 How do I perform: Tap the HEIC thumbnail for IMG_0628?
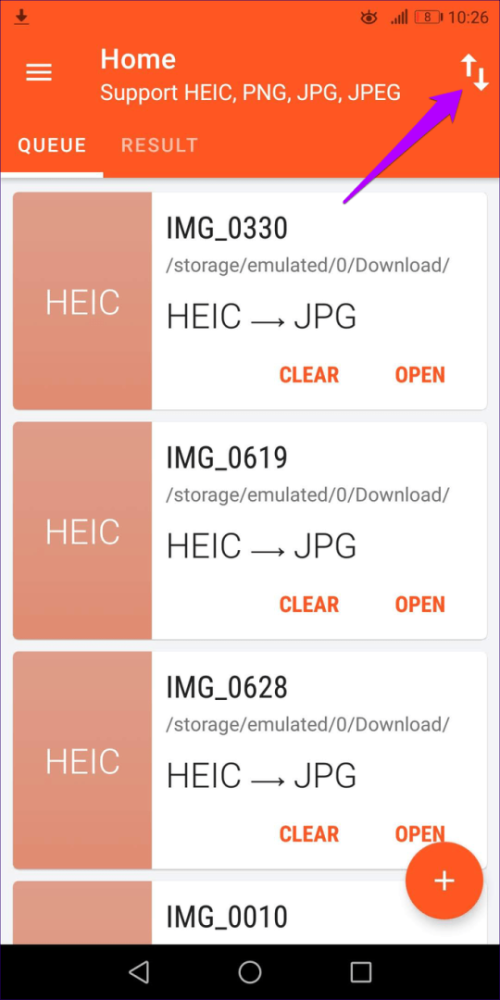(82, 760)
